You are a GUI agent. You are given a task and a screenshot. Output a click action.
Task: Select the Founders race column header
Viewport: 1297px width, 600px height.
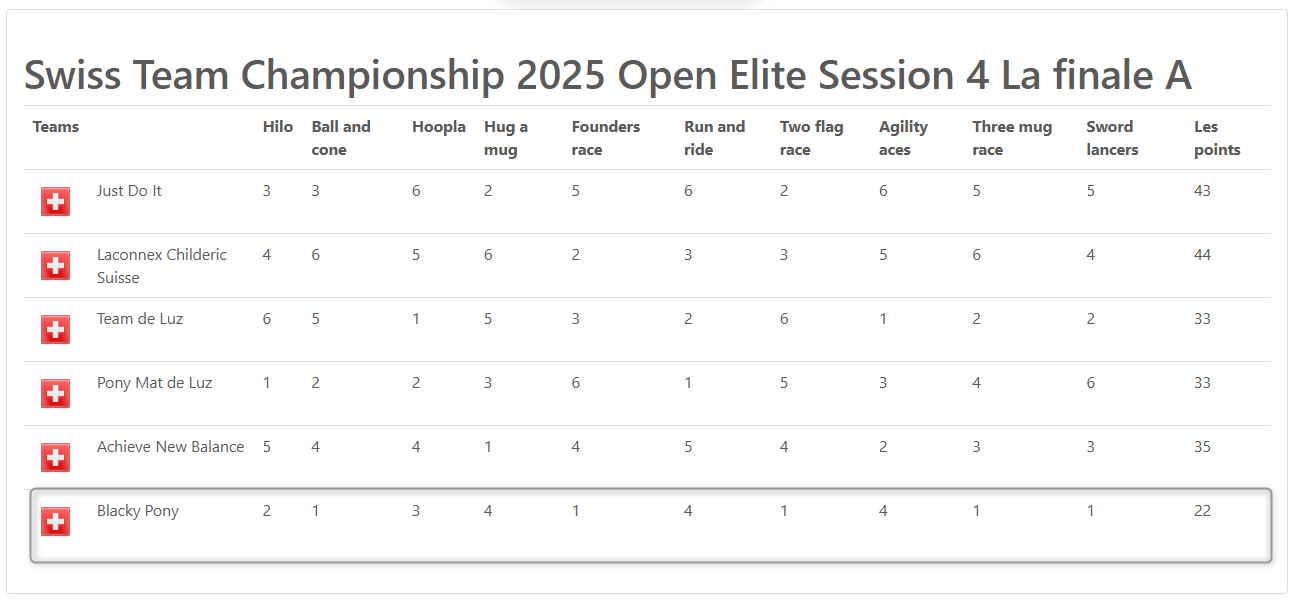point(605,138)
